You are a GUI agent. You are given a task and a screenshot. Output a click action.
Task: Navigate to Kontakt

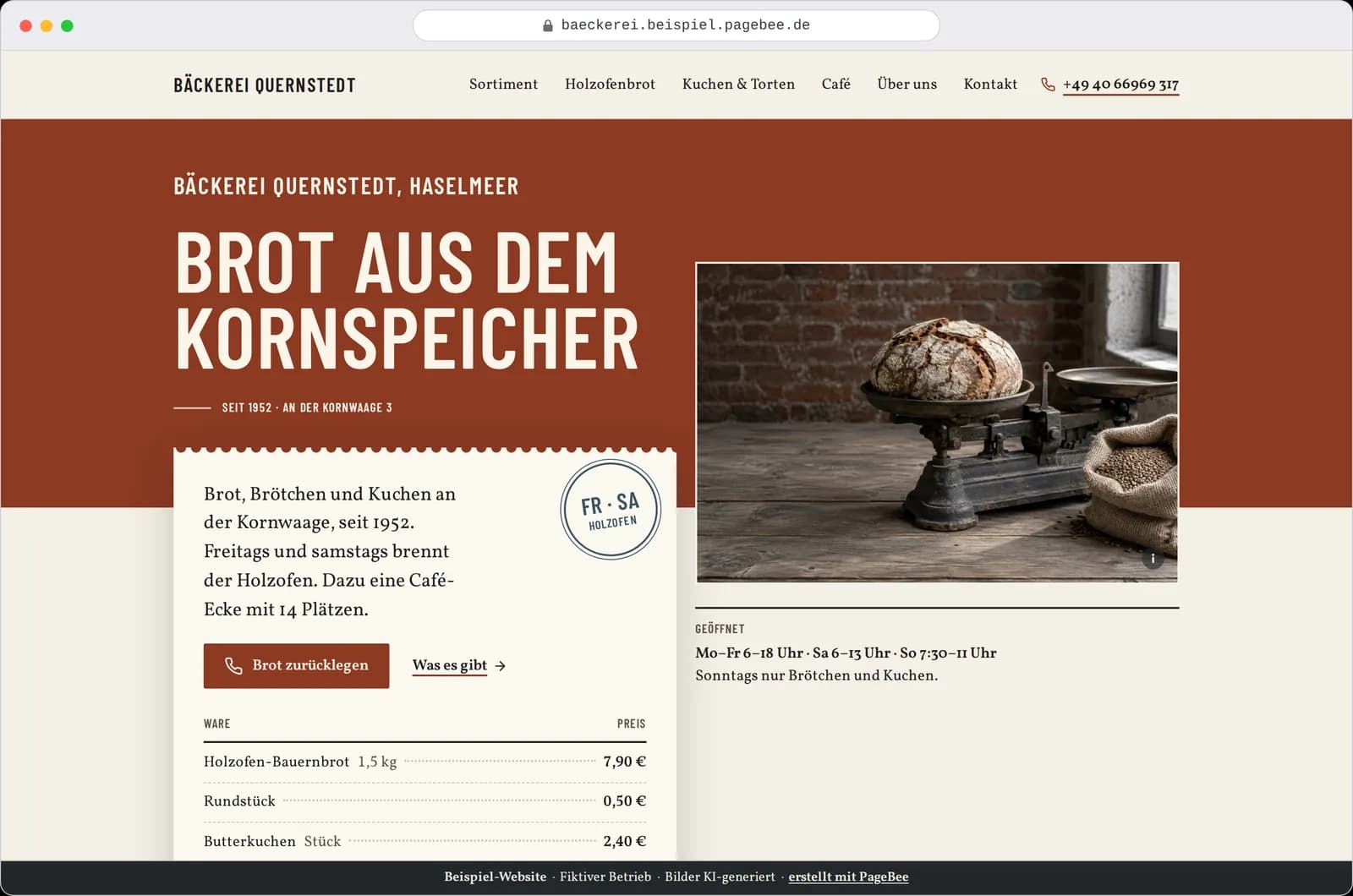[990, 84]
